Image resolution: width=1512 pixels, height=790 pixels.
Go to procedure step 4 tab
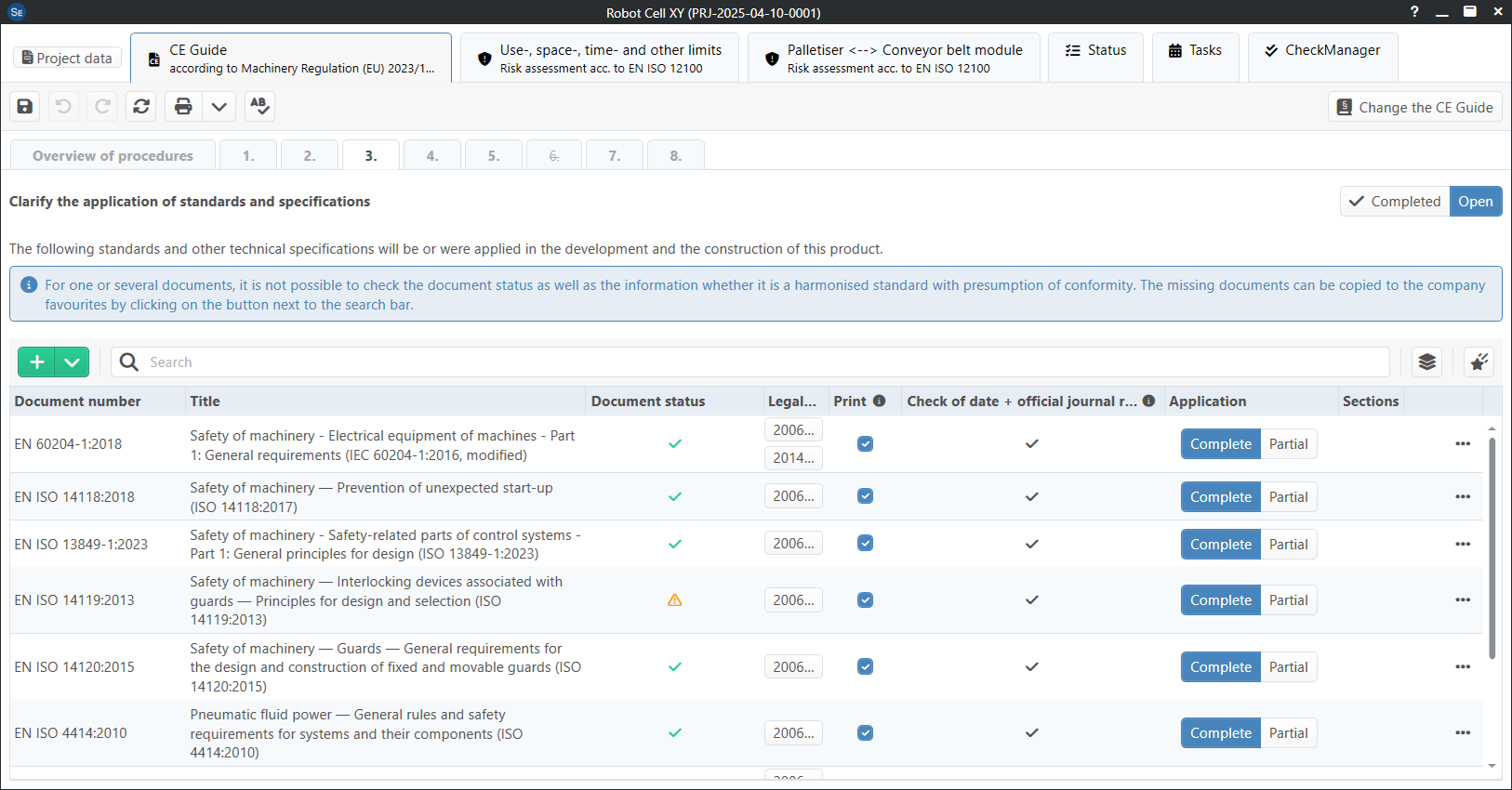coord(432,155)
